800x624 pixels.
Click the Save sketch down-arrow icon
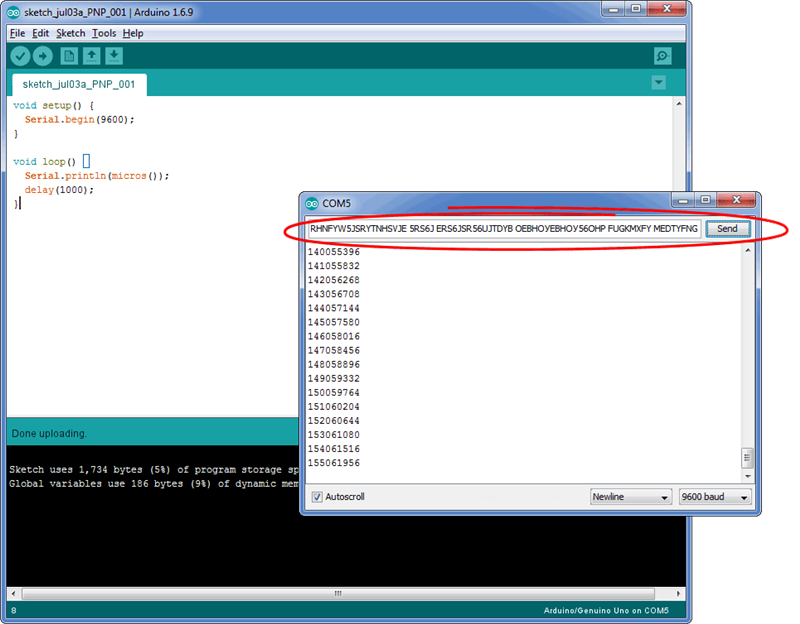coord(114,56)
